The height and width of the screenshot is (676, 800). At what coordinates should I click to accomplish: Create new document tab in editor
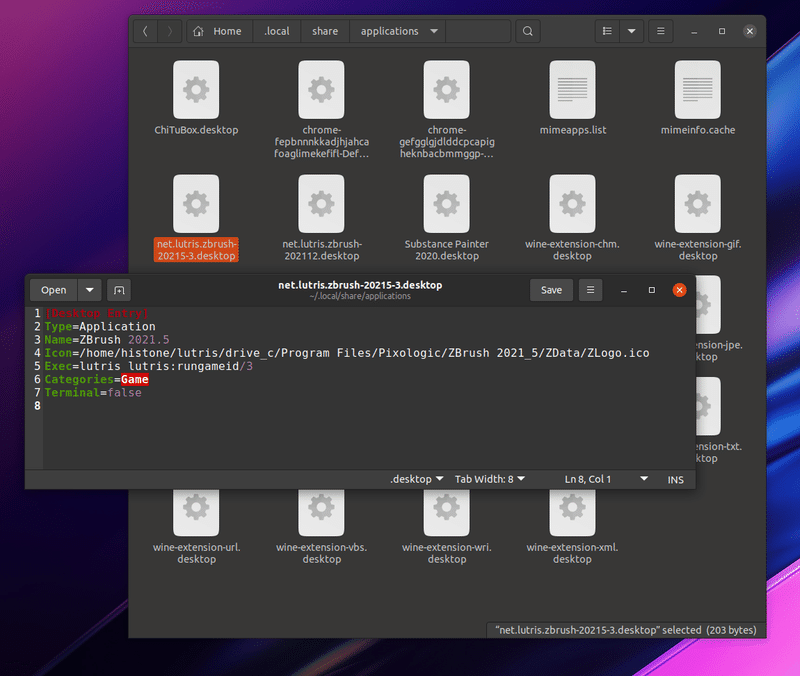(x=119, y=290)
